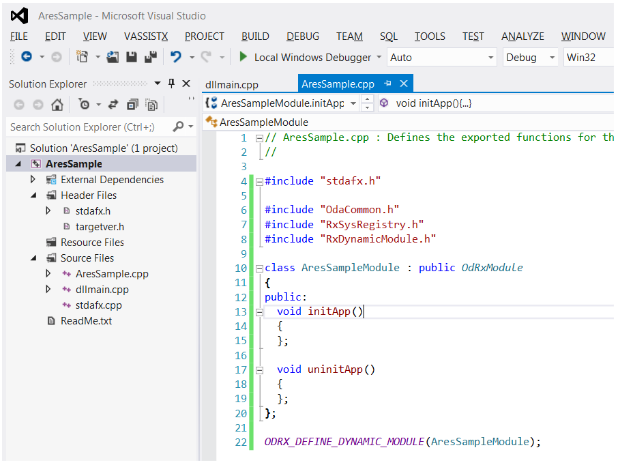The width and height of the screenshot is (618, 465).
Task: Click the Solution Explorer search magnifier icon
Action: [x=178, y=126]
